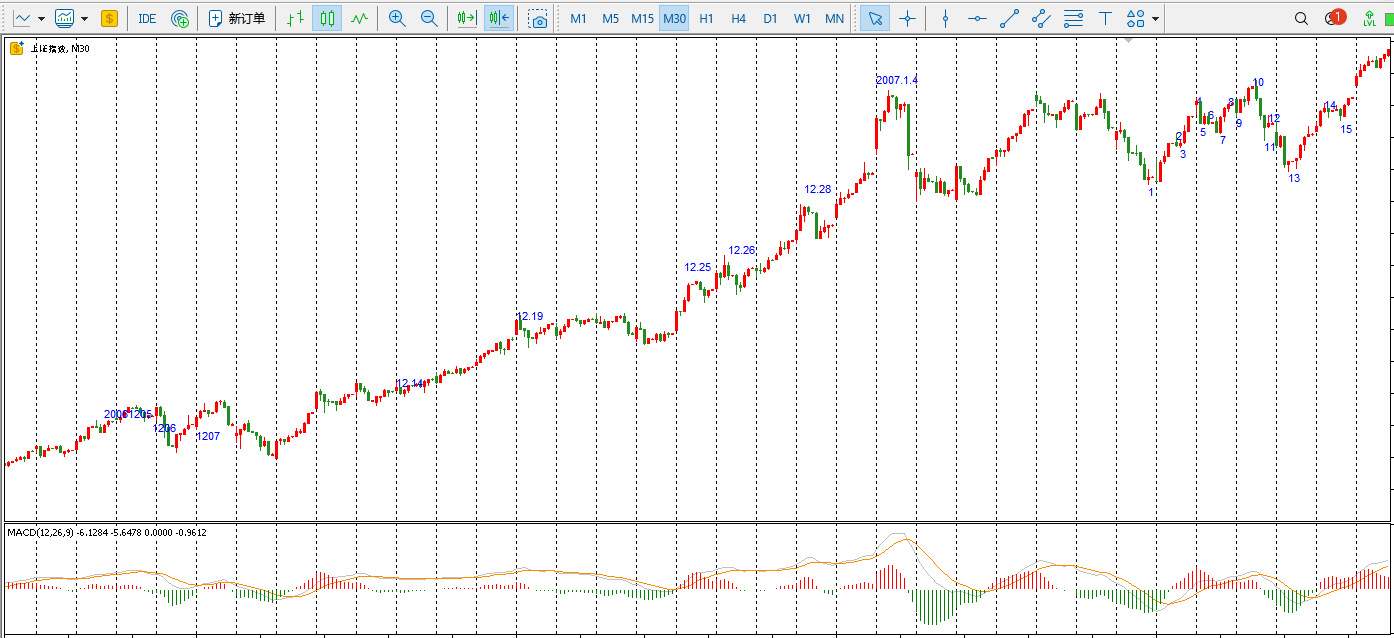Click the zoom out magnifier icon

point(429,18)
